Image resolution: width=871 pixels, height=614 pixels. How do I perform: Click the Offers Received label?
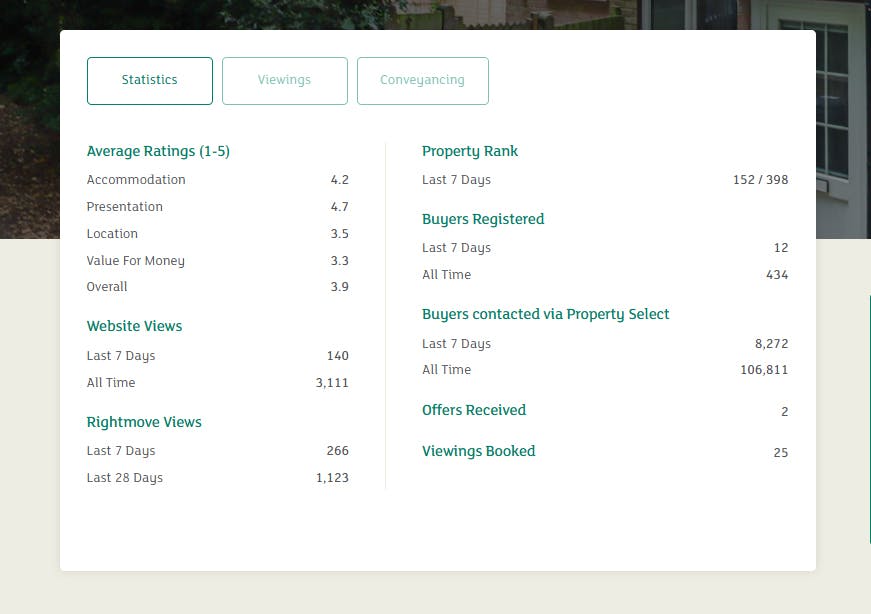473,410
